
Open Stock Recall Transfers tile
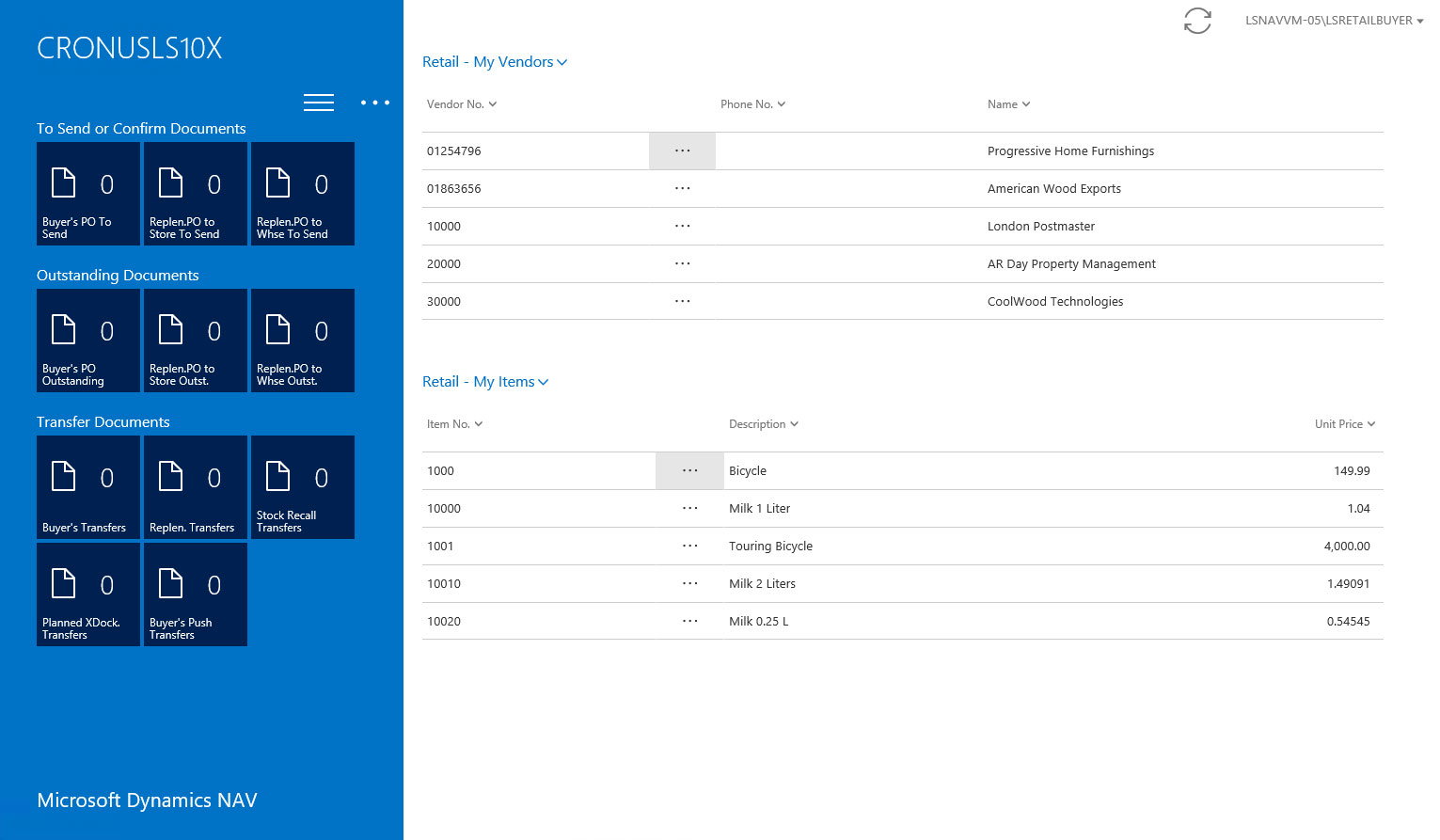pyautogui.click(x=303, y=487)
